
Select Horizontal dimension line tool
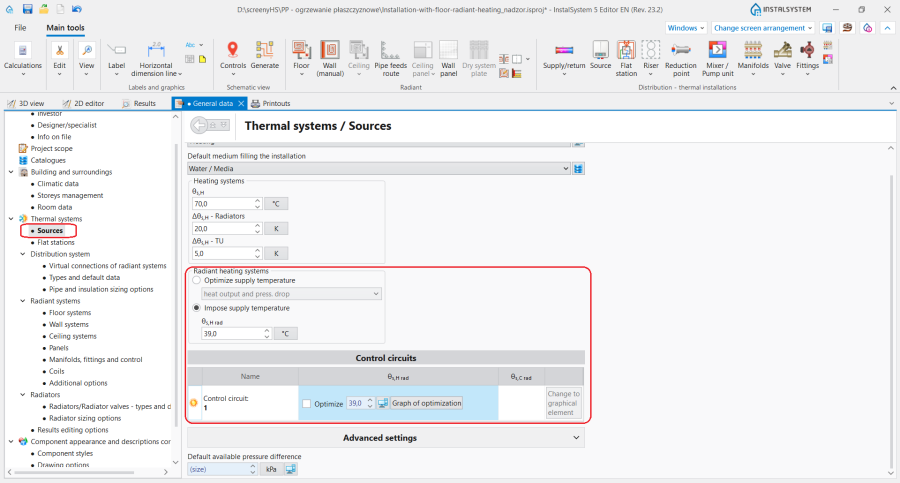tap(156, 59)
